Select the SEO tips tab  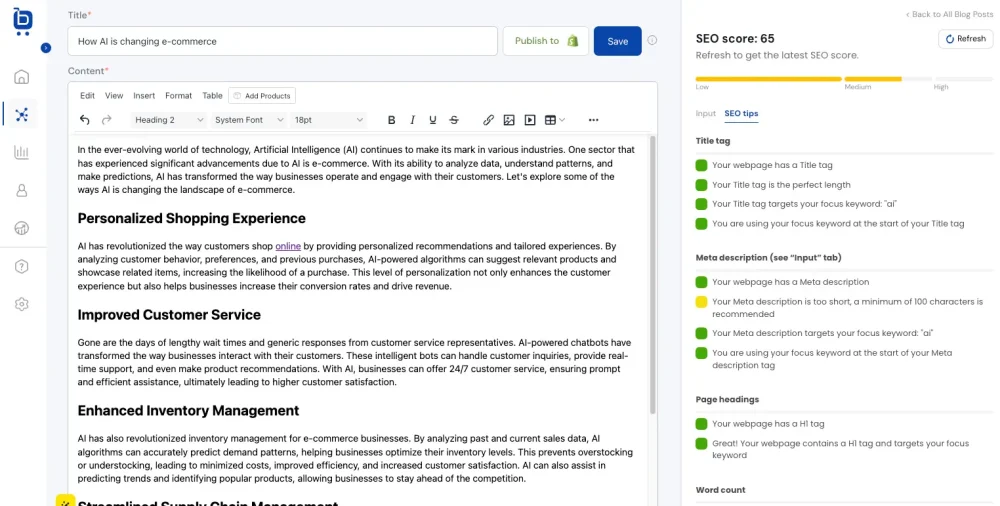[741, 114]
